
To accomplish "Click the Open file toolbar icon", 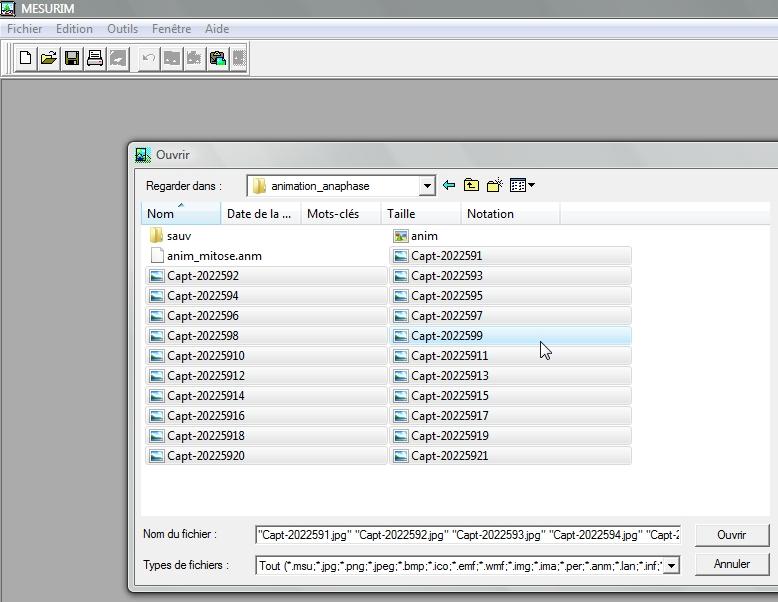I will [48, 59].
